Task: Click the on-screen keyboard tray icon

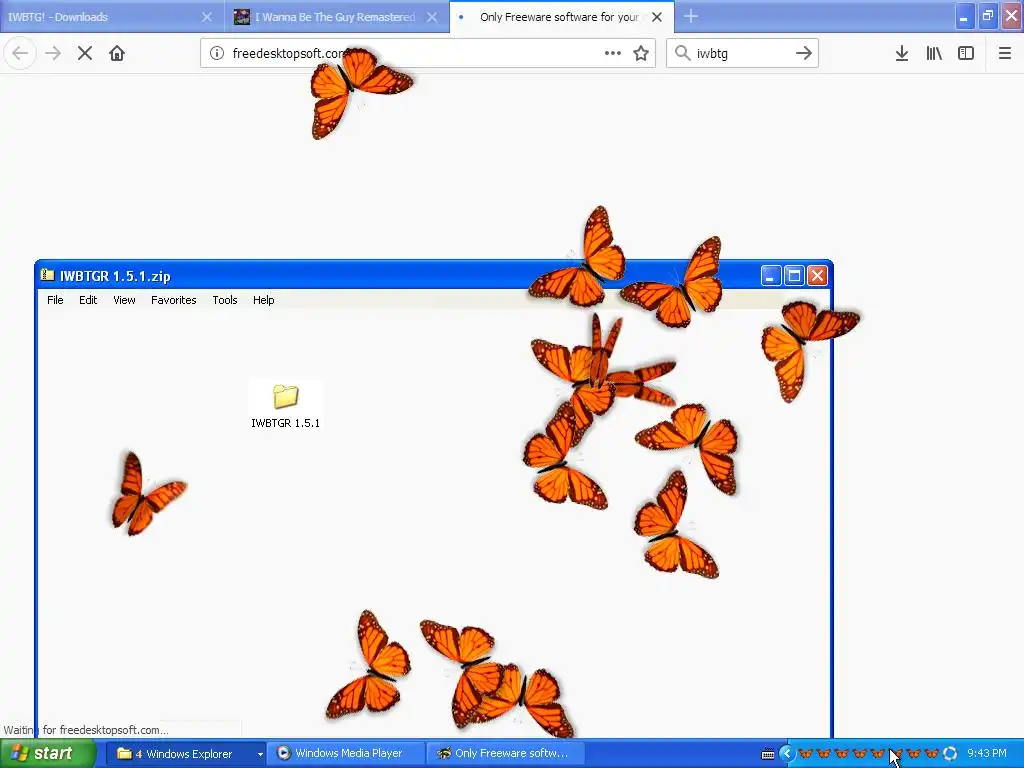Action: tap(768, 754)
